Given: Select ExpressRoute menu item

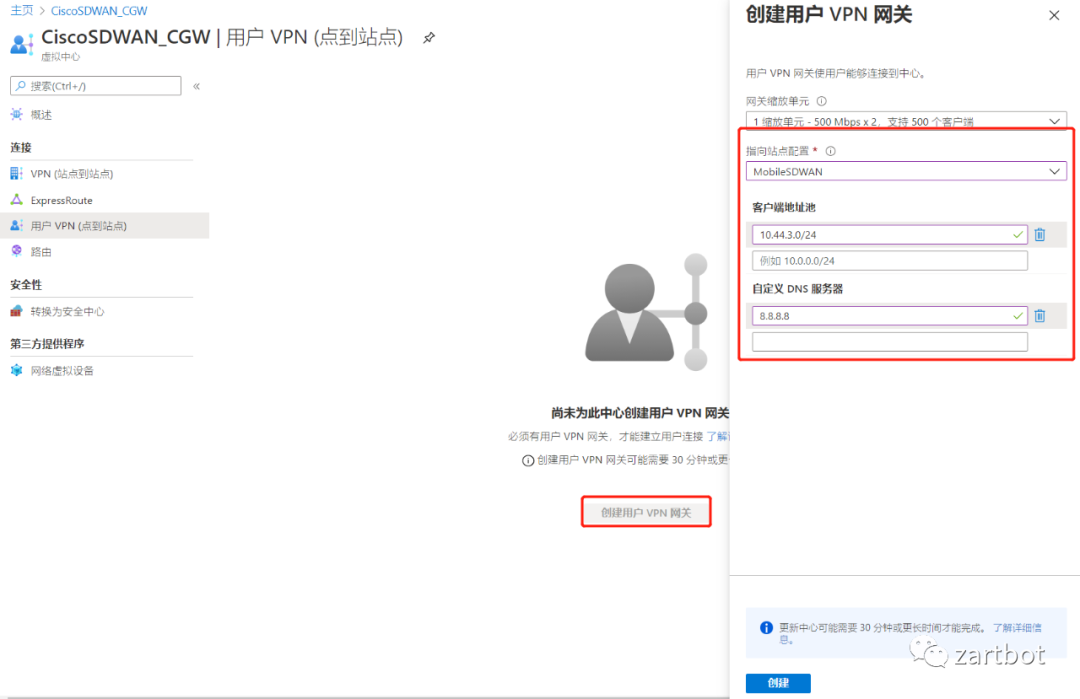Looking at the screenshot, I should [x=61, y=200].
